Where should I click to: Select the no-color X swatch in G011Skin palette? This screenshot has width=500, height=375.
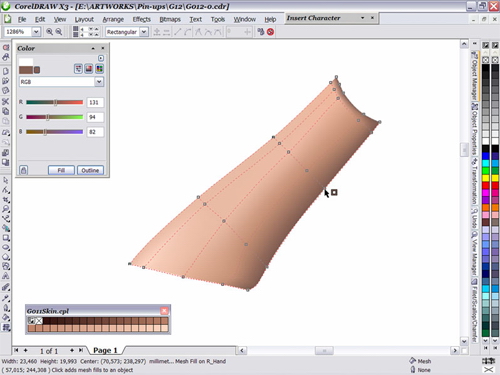coord(39,321)
